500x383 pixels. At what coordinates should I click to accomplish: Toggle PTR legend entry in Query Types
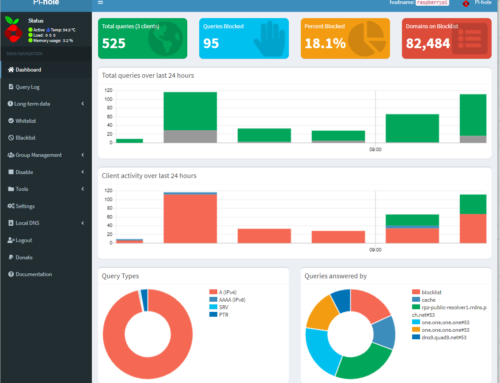tap(219, 315)
